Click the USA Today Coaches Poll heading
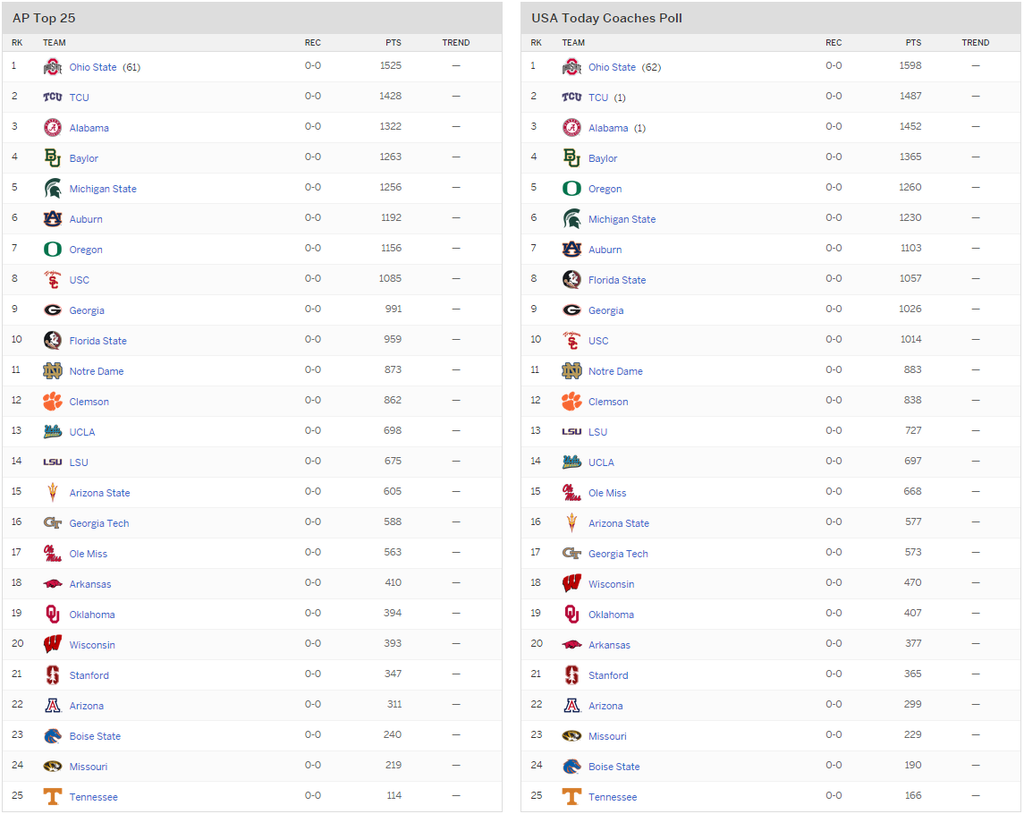The height and width of the screenshot is (814, 1024). [607, 18]
